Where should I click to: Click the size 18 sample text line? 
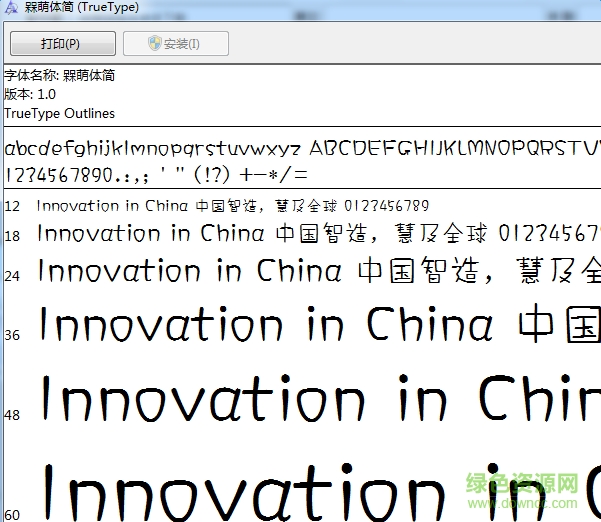319,233
